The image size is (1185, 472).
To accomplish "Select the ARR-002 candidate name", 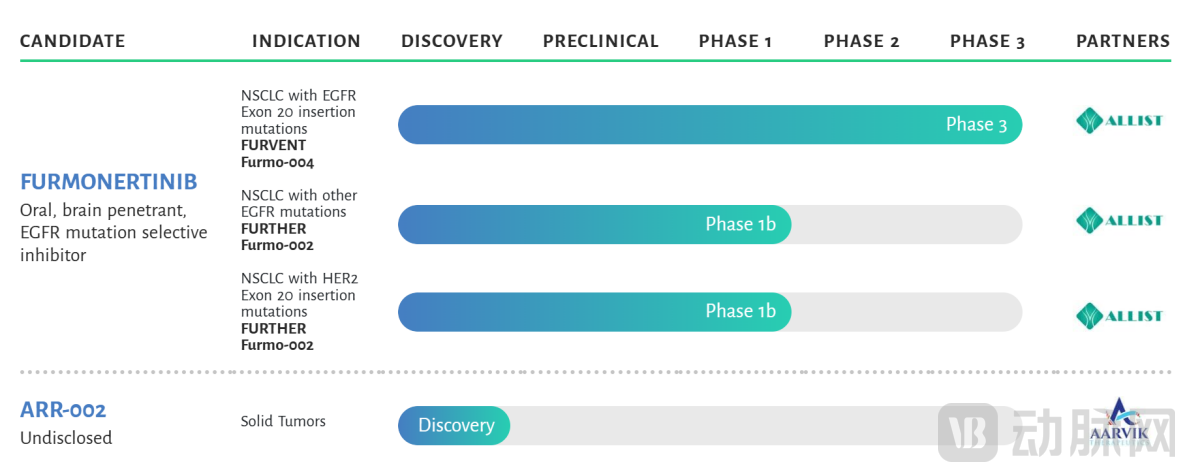I will click(63, 411).
